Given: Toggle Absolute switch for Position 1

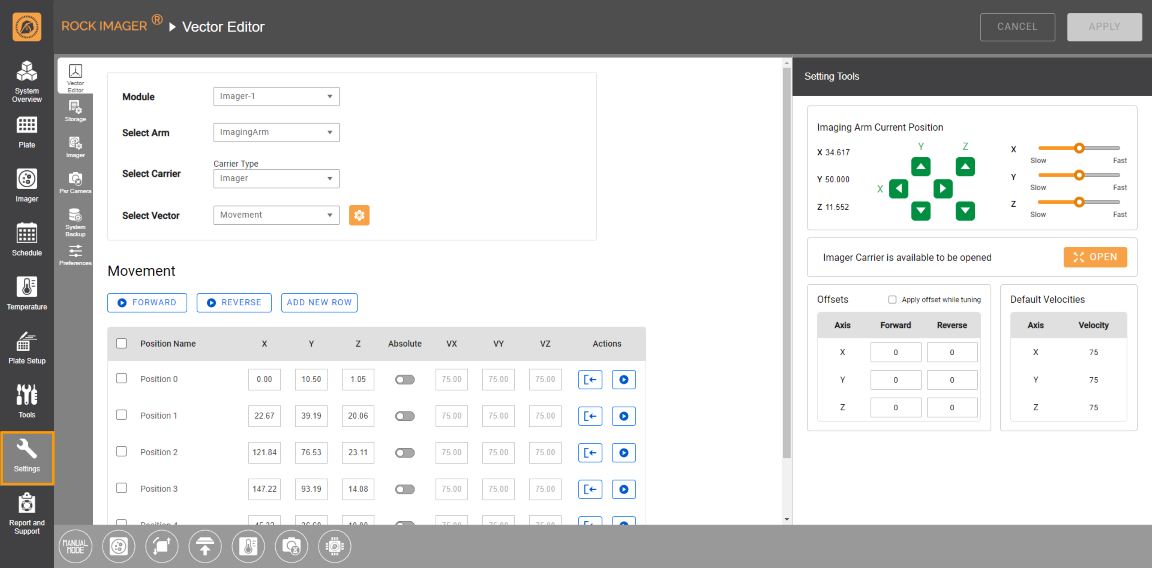Looking at the screenshot, I should (405, 416).
